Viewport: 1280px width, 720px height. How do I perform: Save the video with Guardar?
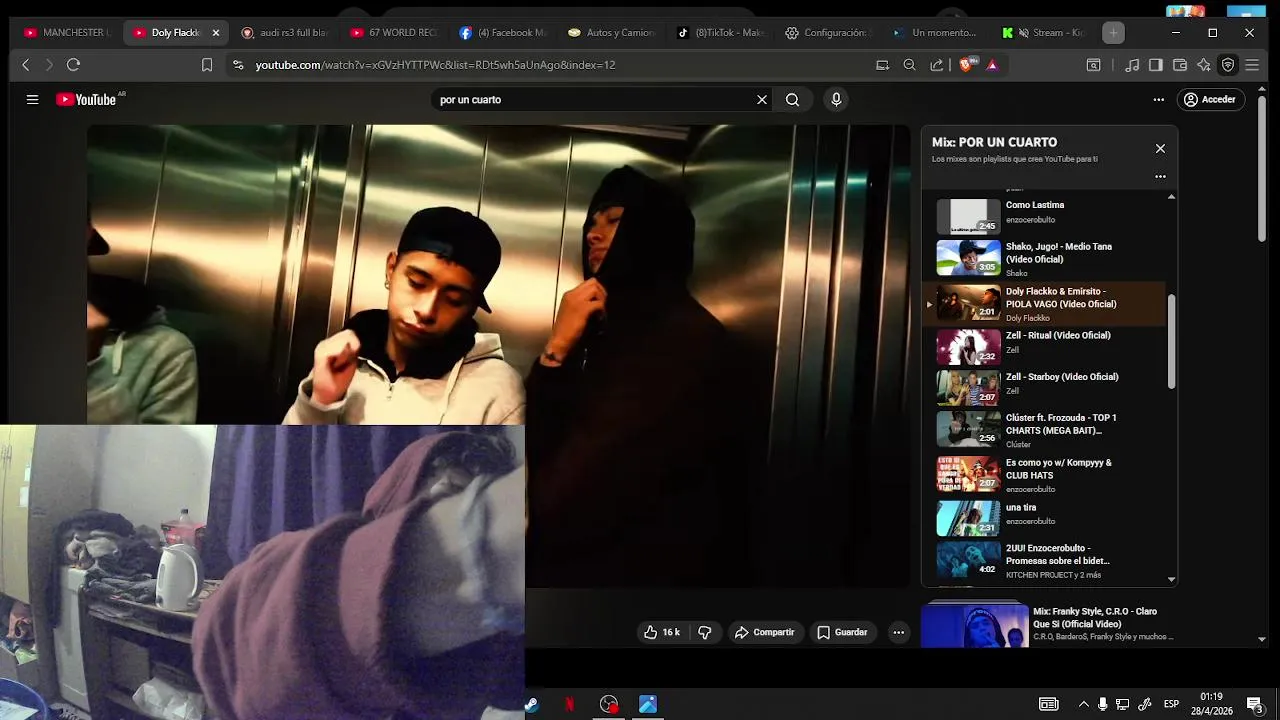pyautogui.click(x=842, y=632)
